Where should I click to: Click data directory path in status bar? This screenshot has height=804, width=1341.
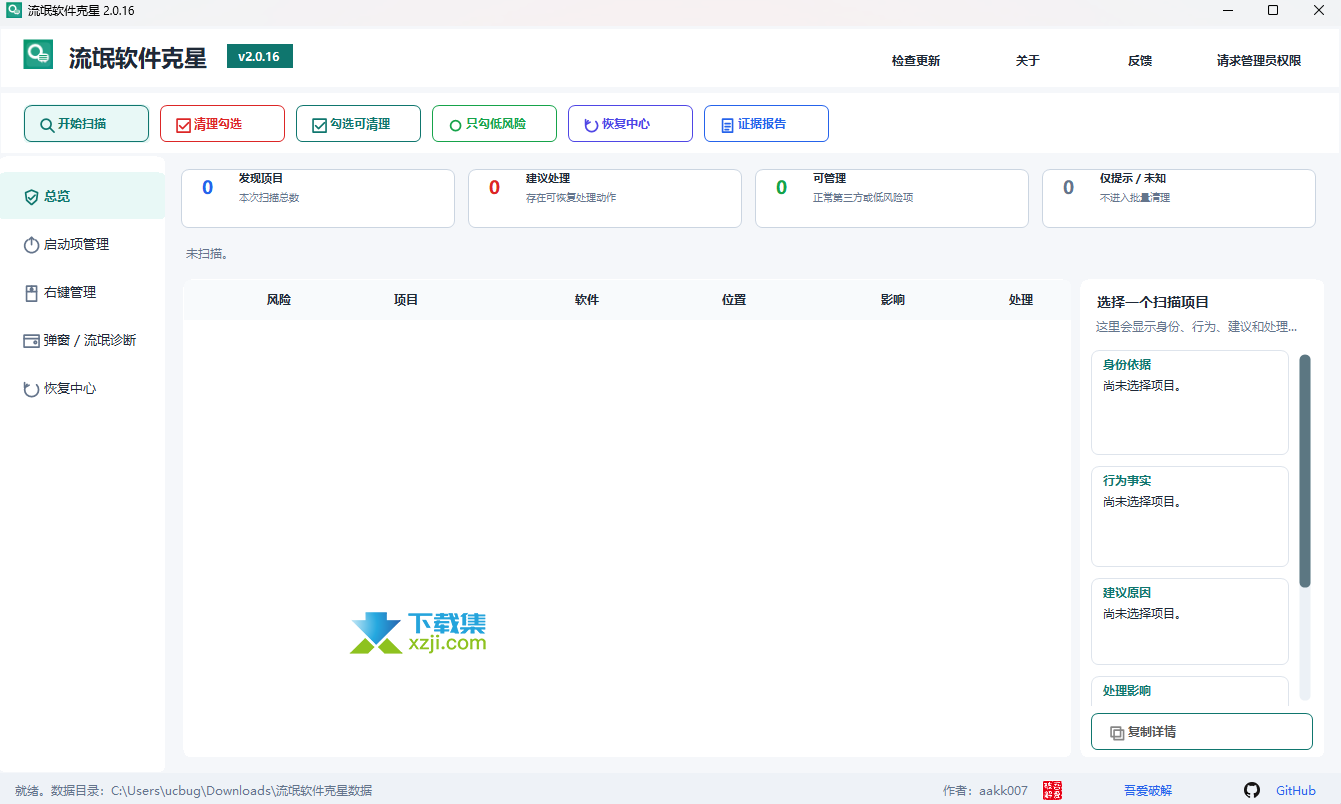click(x=241, y=790)
